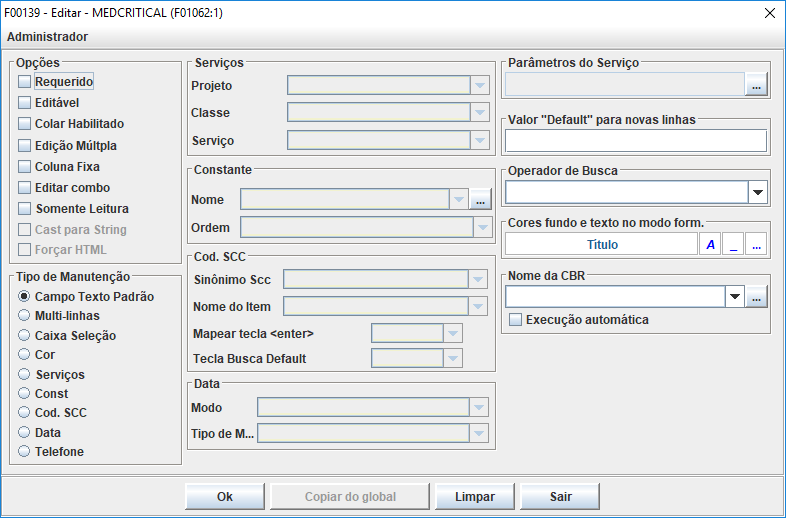Click the Título color preview box
This screenshot has height=518, width=786.
pos(601,244)
